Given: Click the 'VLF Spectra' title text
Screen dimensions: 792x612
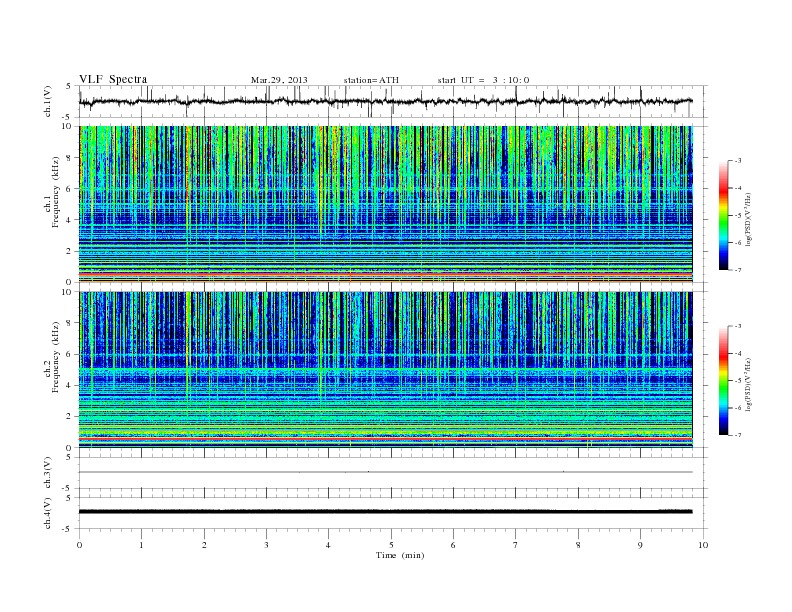Looking at the screenshot, I should tap(113, 79).
